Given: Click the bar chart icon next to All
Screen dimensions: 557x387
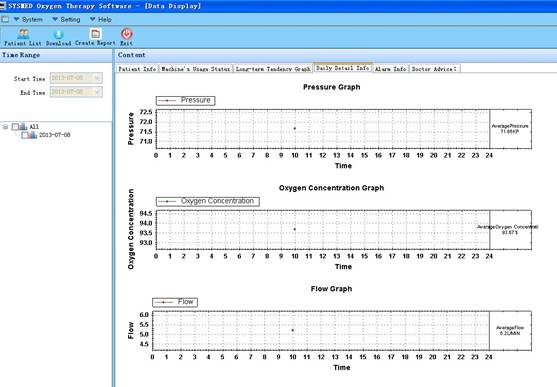Looking at the screenshot, I should (x=23, y=127).
